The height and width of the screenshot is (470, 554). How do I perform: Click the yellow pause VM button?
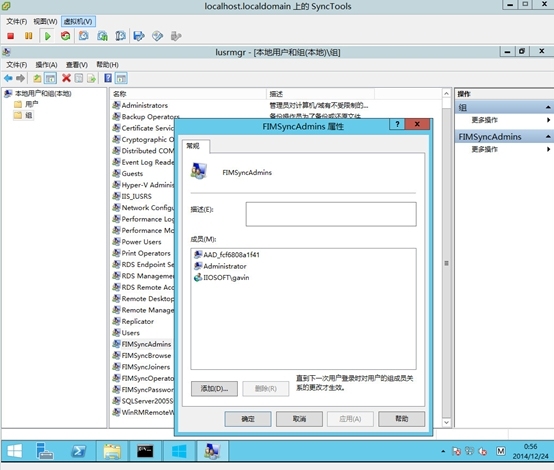coord(29,36)
